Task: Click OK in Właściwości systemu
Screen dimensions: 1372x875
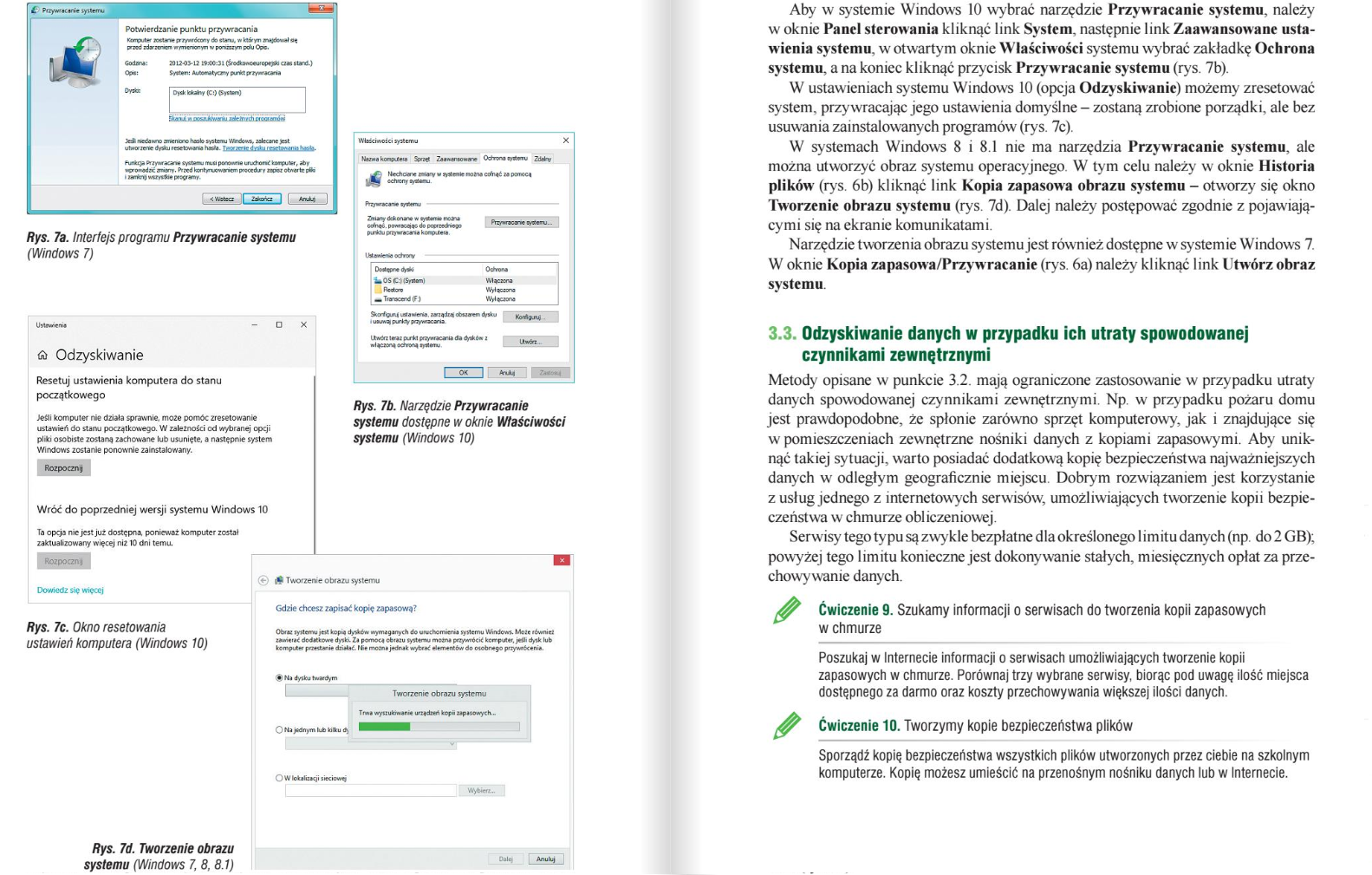Action: point(464,372)
